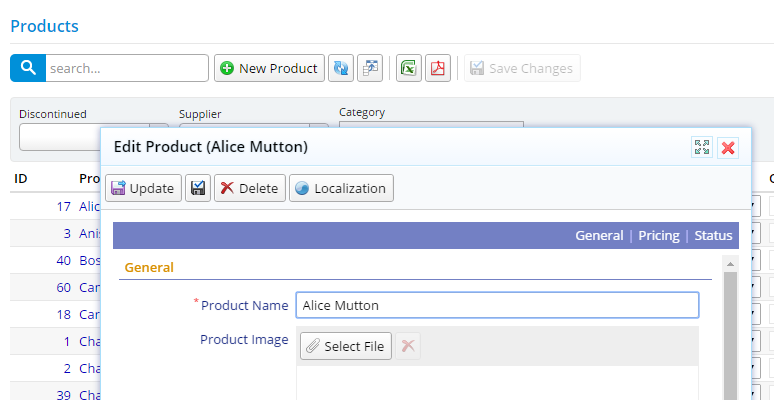
Task: Maximize the Edit Product dialog
Action: tap(701, 148)
